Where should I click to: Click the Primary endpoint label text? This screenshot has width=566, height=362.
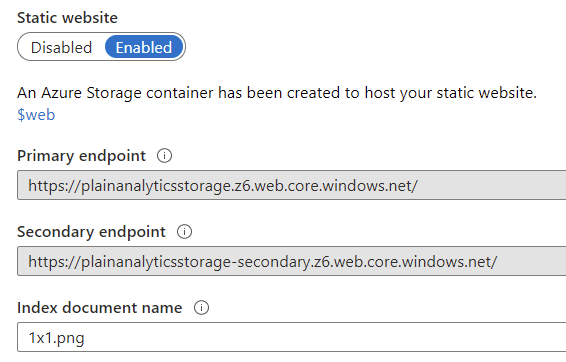click(82, 156)
